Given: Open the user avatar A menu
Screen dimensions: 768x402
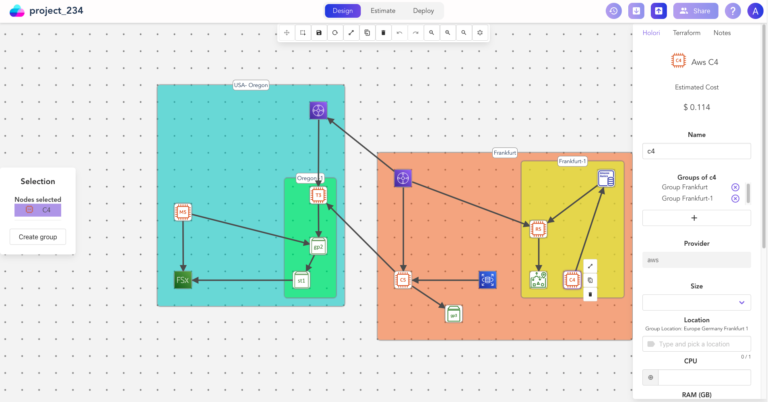Looking at the screenshot, I should (755, 11).
